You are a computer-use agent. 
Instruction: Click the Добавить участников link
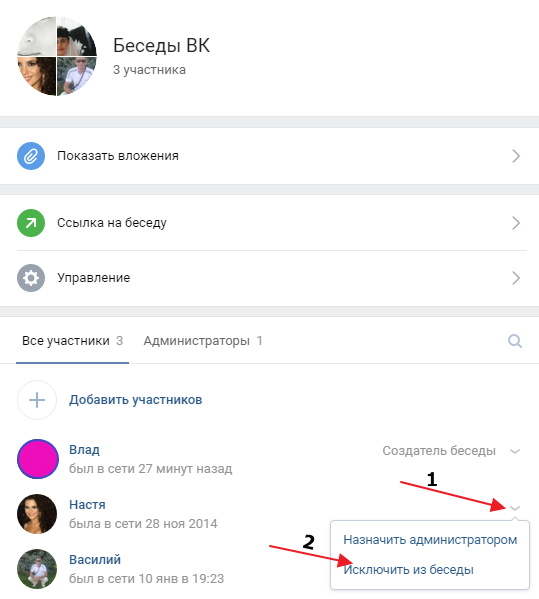[136, 400]
